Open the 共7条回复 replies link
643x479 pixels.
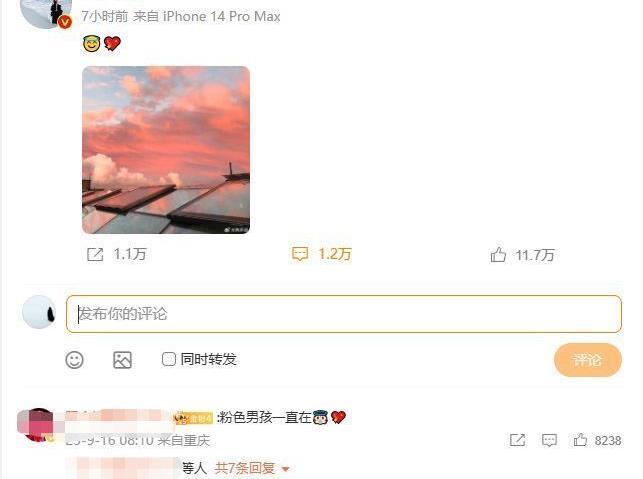(245, 468)
